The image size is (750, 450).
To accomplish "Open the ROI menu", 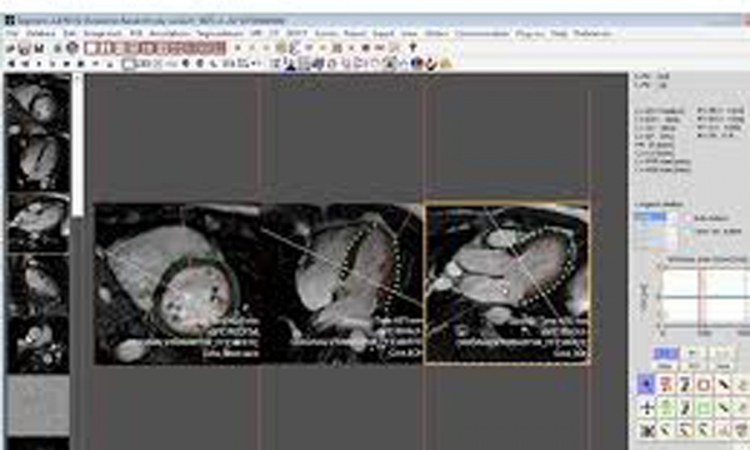I will (136, 33).
